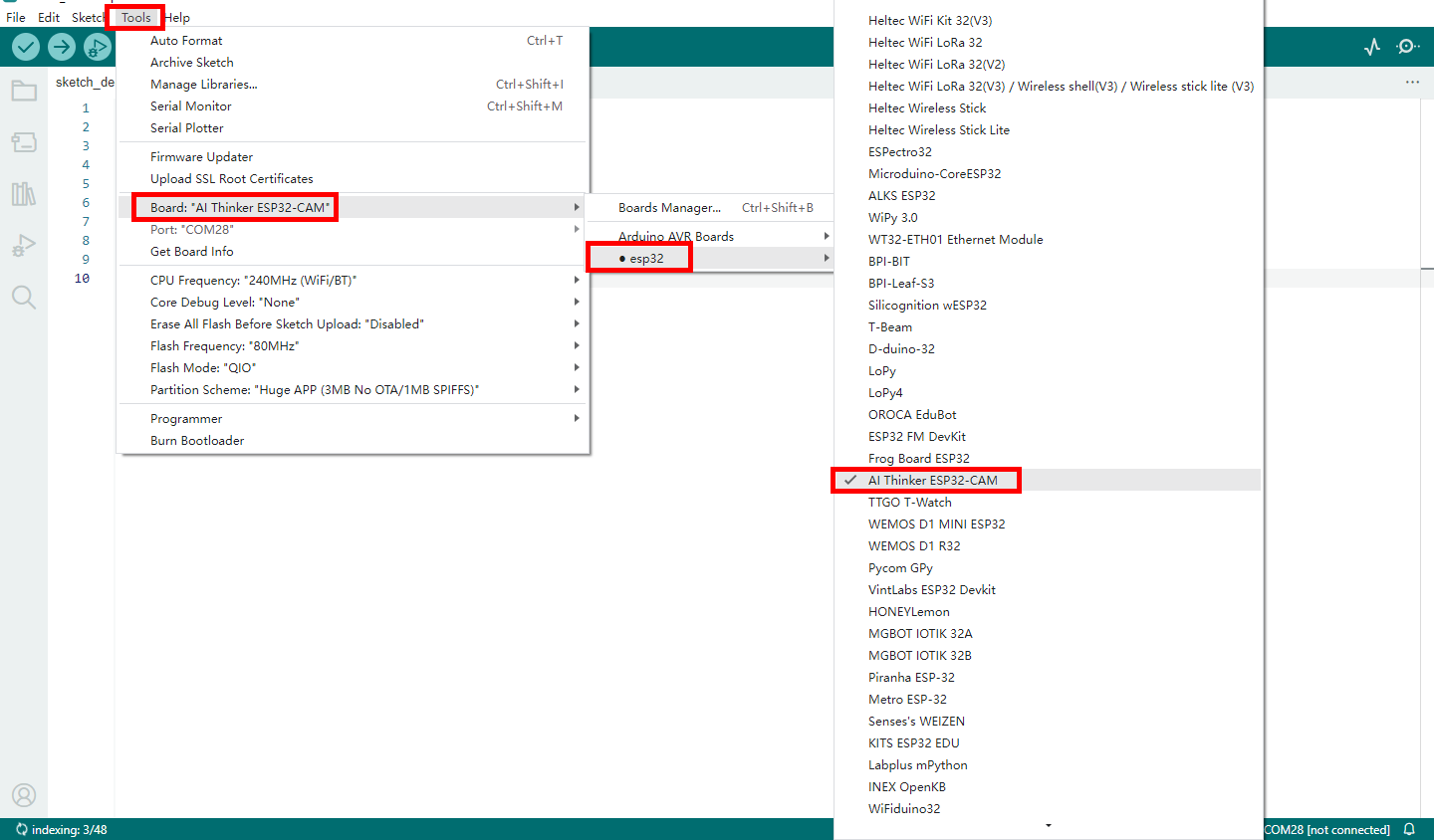Open the Boards Manager sidebar icon

pyautogui.click(x=24, y=142)
